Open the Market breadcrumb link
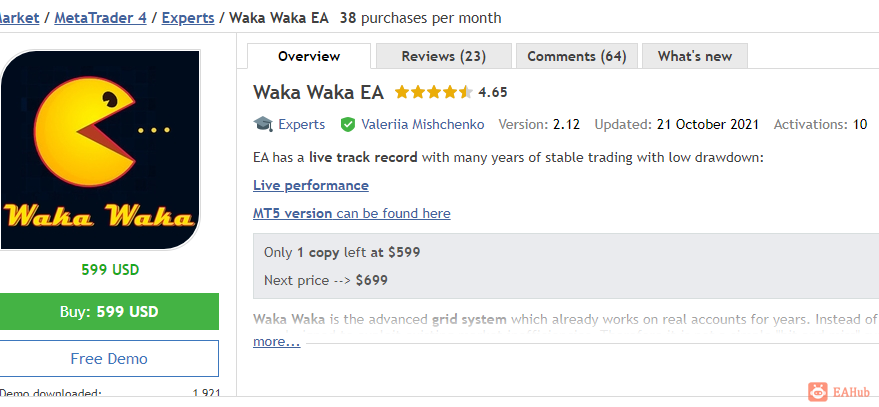879x407 pixels. tap(19, 18)
